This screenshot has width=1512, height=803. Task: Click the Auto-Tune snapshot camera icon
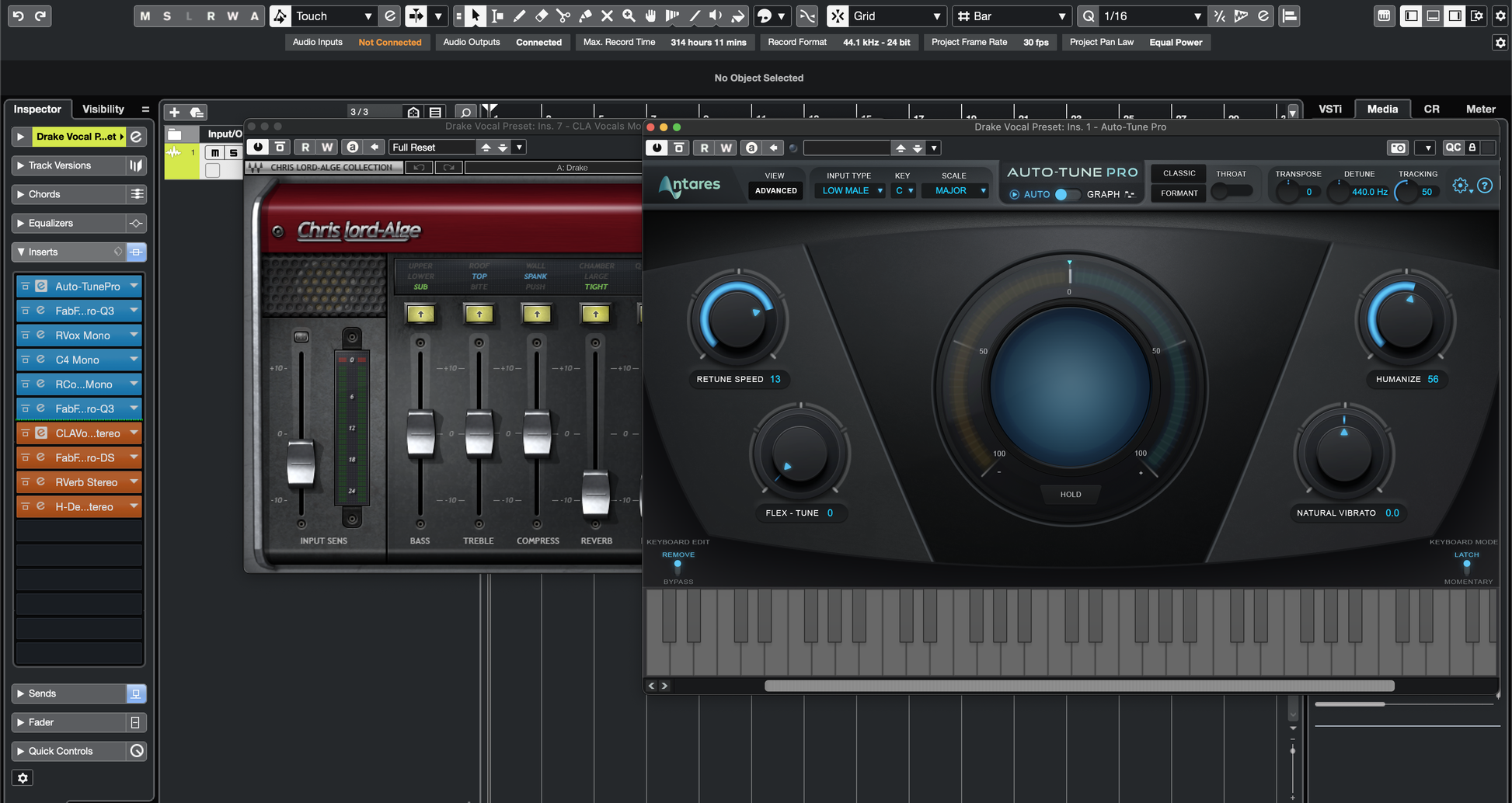coord(1398,148)
